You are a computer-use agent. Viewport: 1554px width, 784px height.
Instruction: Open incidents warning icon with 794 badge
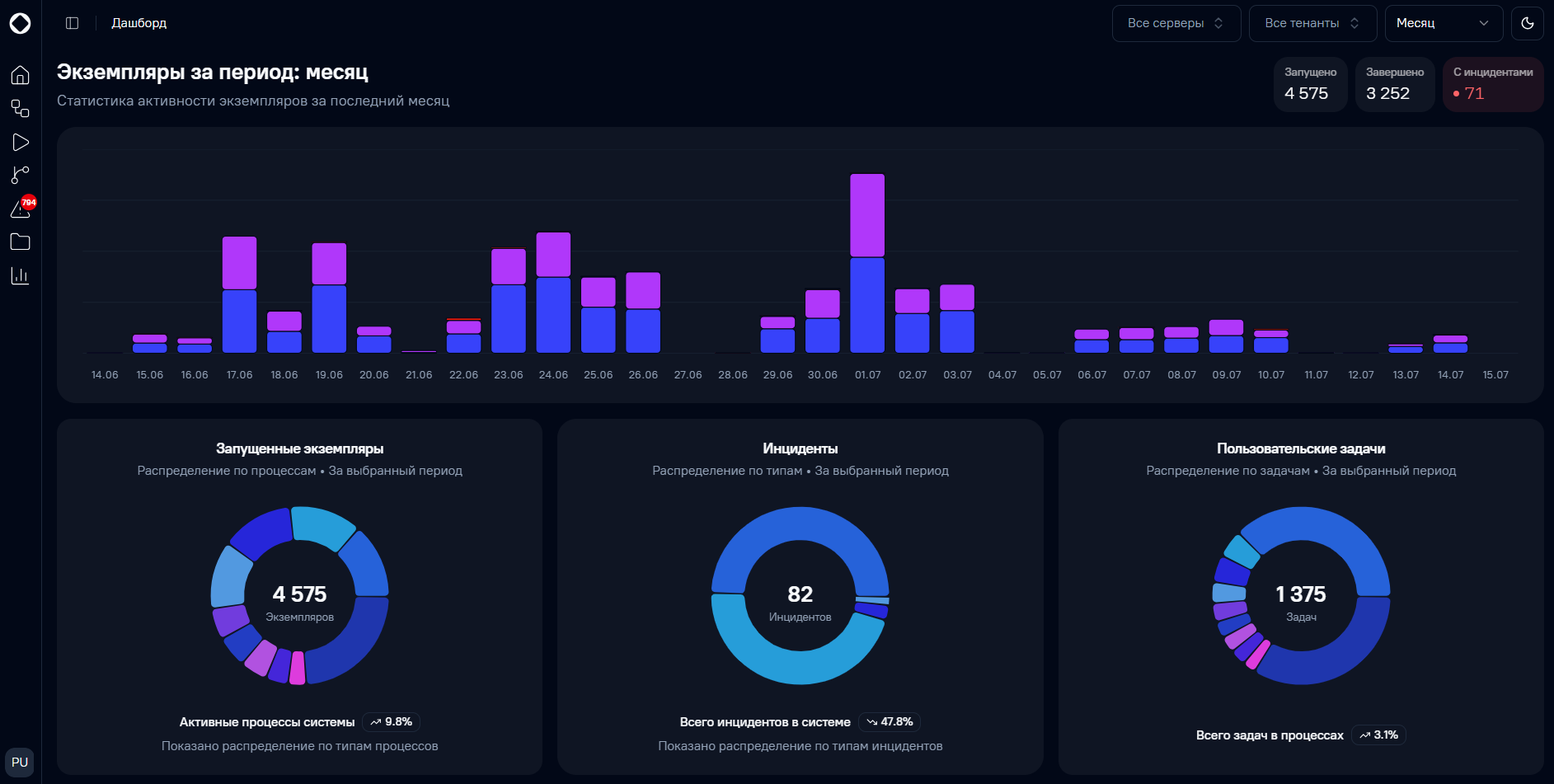click(x=21, y=209)
